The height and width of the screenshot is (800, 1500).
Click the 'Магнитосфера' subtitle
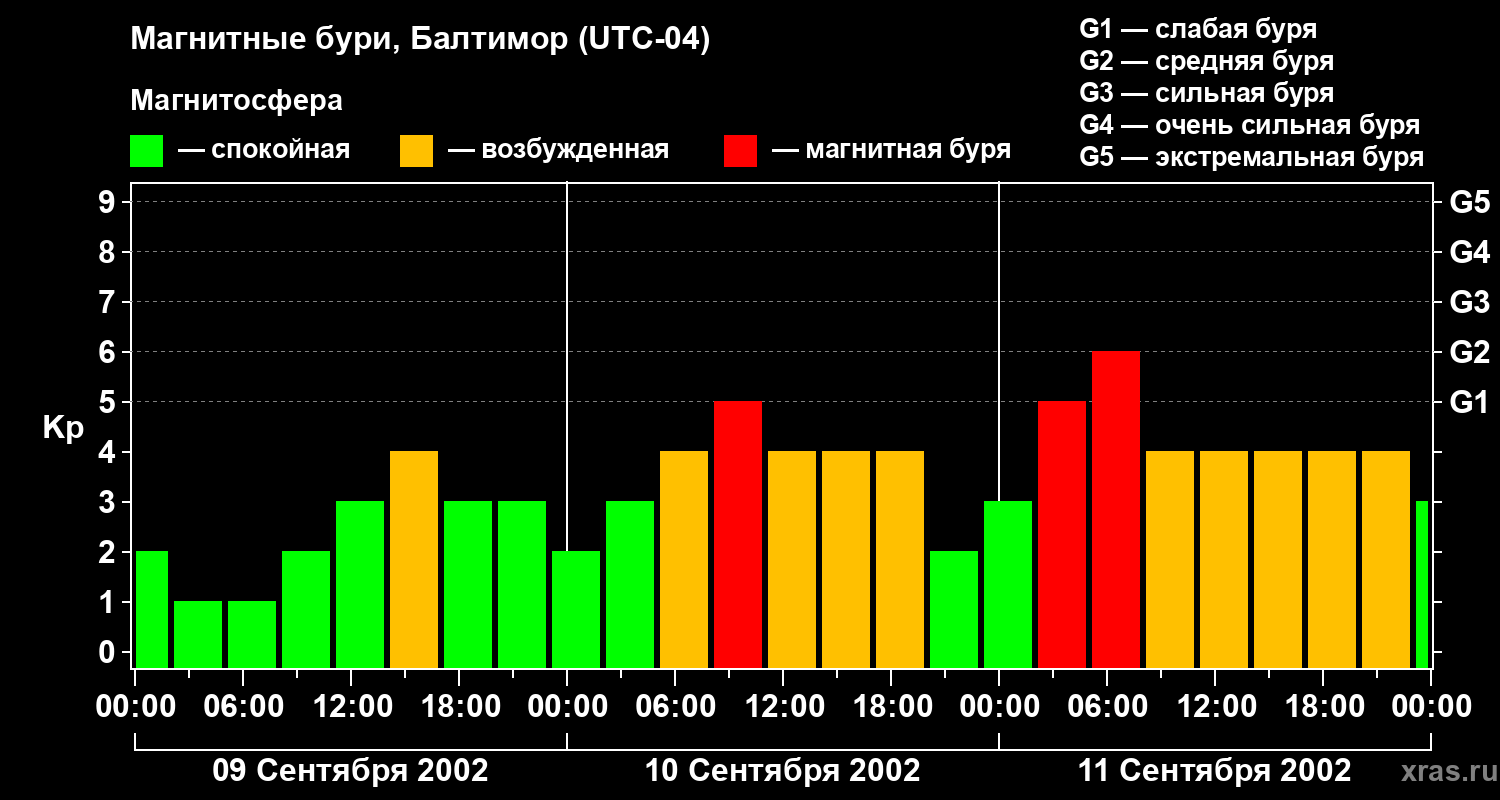[x=236, y=101]
